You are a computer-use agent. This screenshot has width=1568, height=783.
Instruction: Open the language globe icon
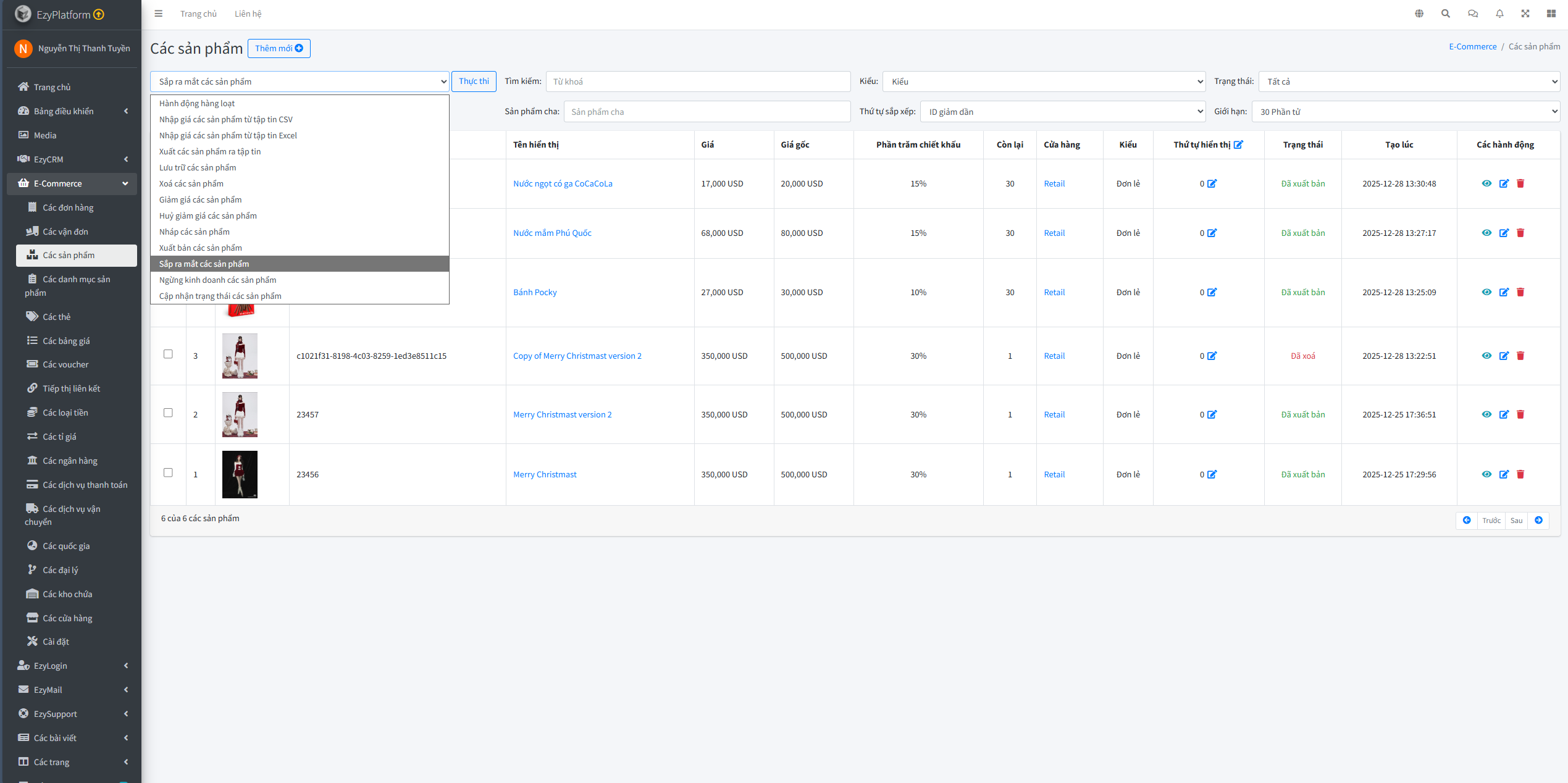coord(1419,14)
